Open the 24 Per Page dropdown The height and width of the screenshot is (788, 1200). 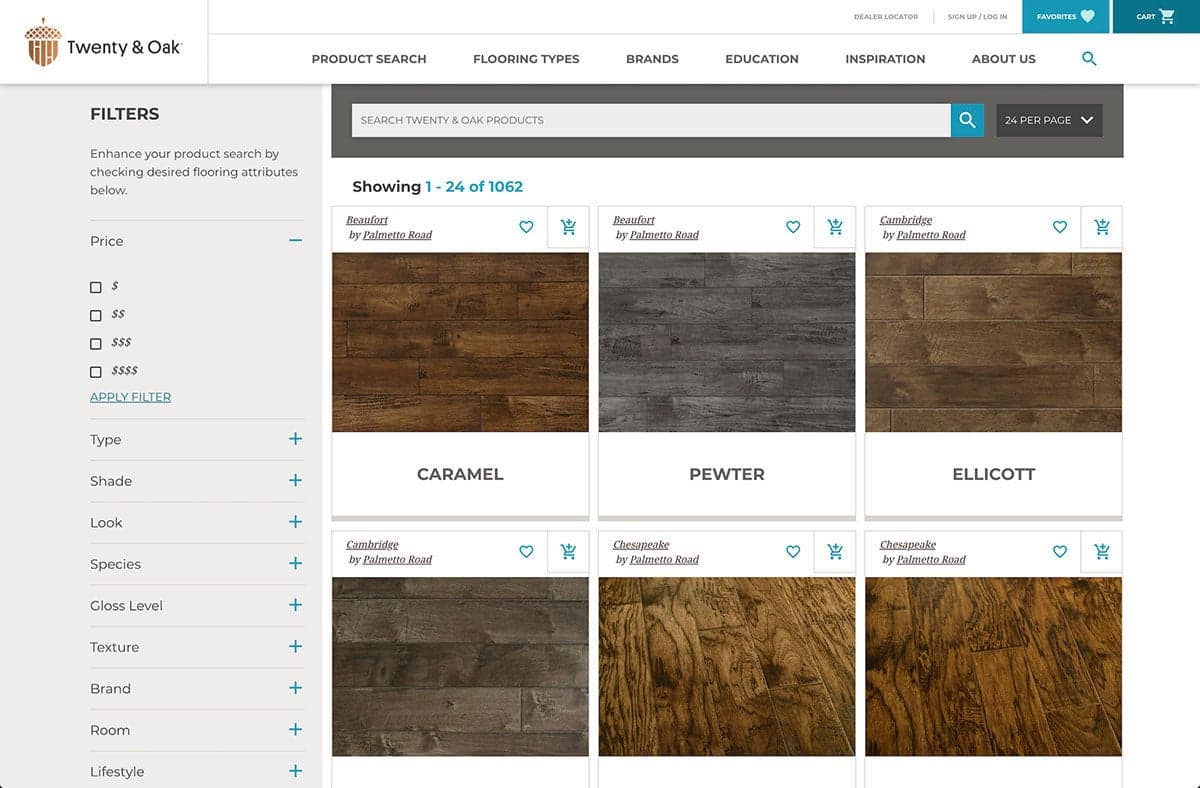1049,120
